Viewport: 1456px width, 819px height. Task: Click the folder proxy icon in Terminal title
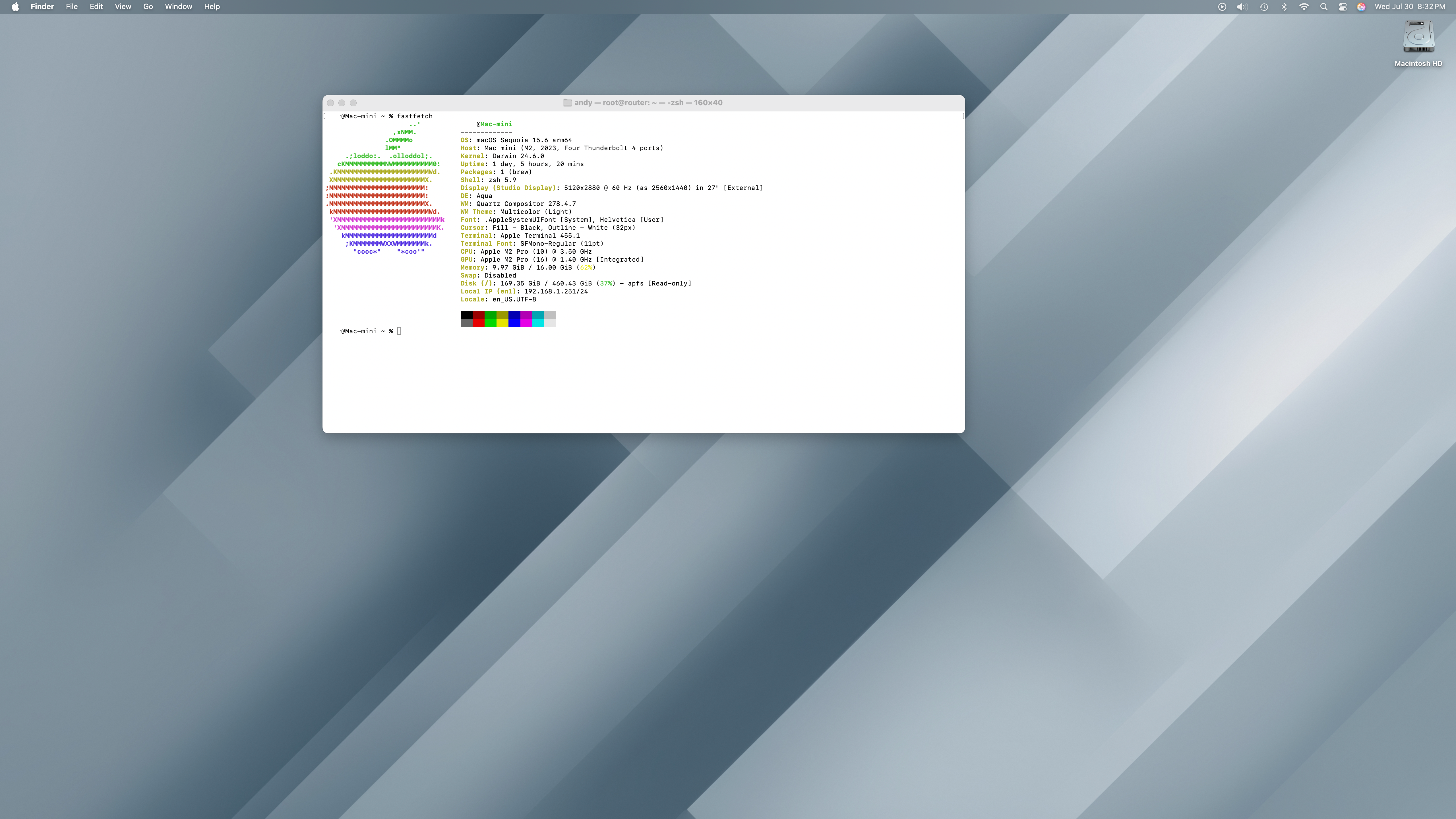pyautogui.click(x=568, y=103)
